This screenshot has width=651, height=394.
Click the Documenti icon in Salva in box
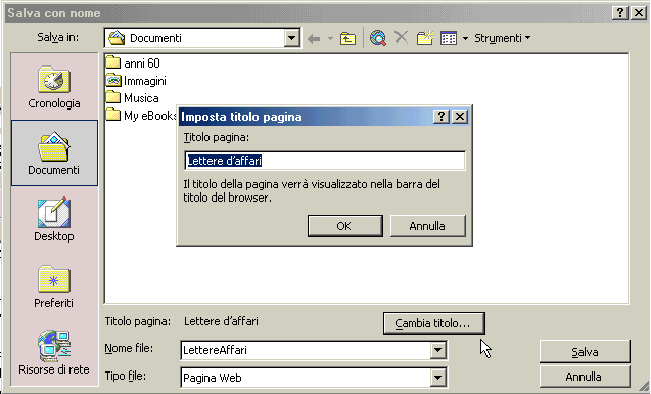117,38
